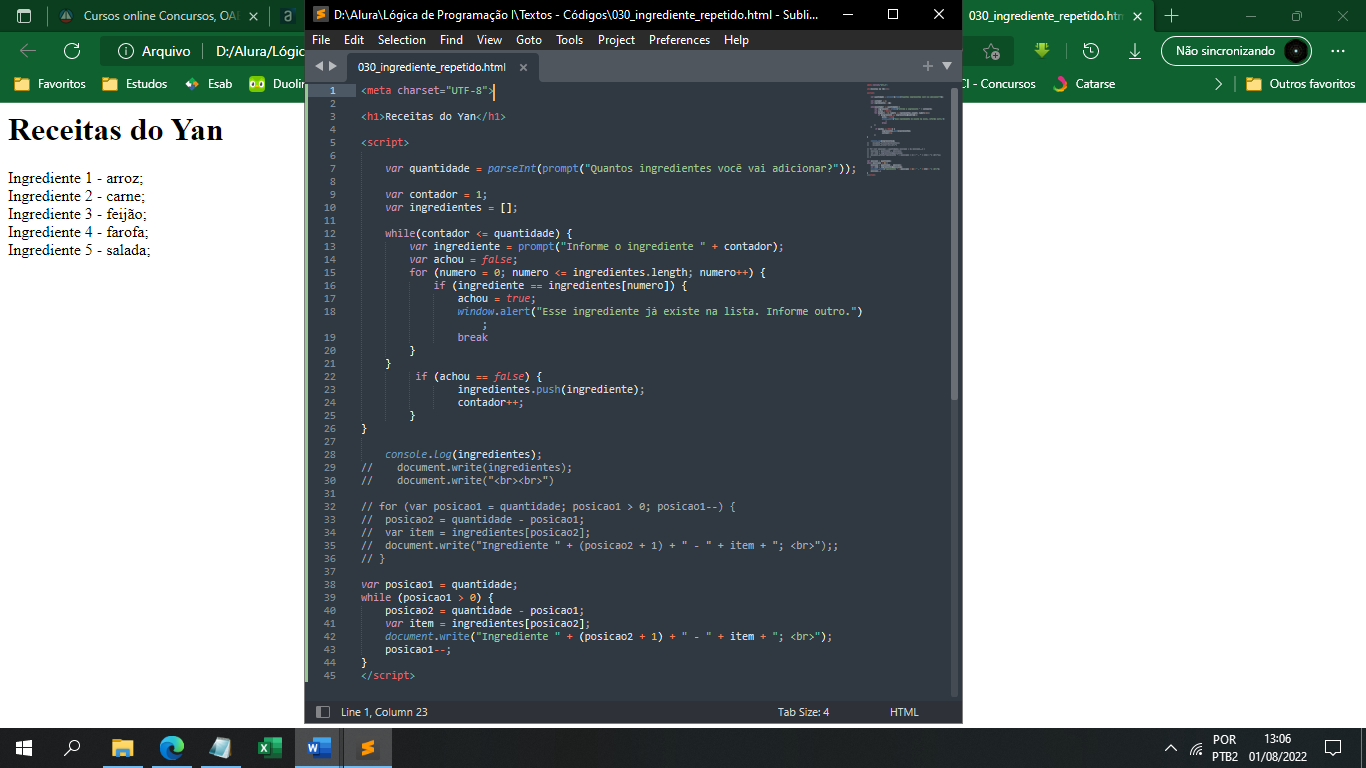Change Tab Size: 4 setting

coord(803,712)
